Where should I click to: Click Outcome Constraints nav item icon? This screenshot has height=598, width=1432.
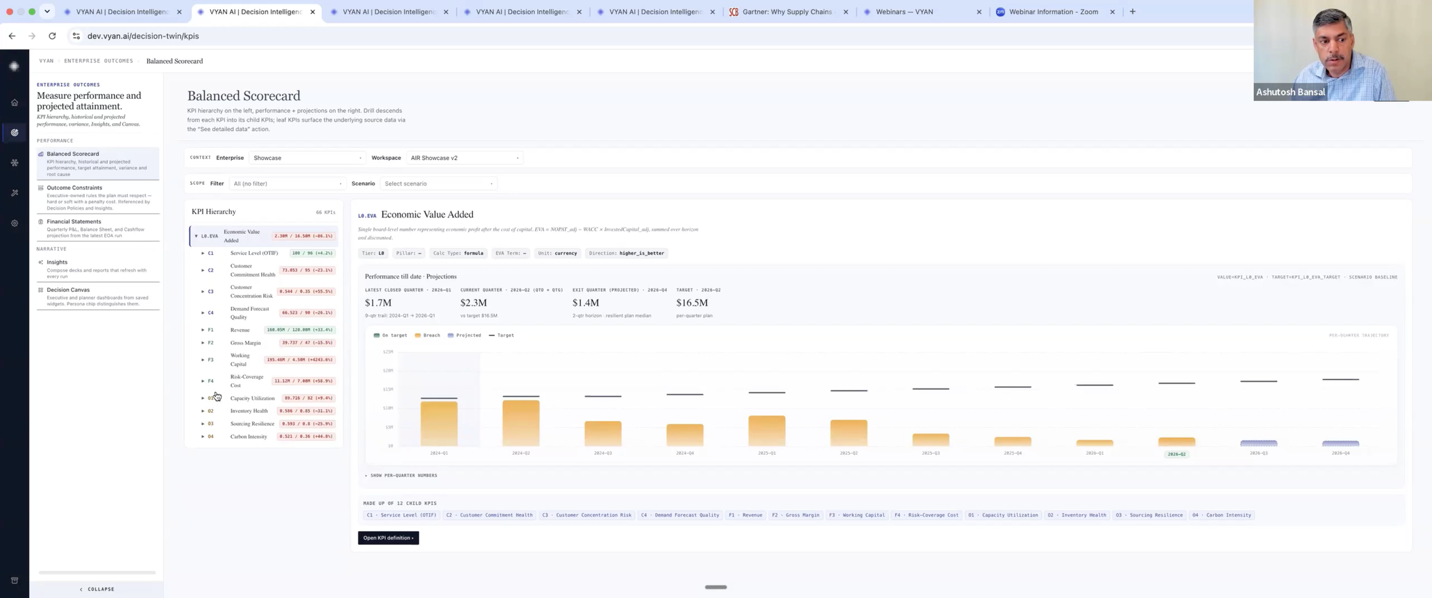coord(41,188)
